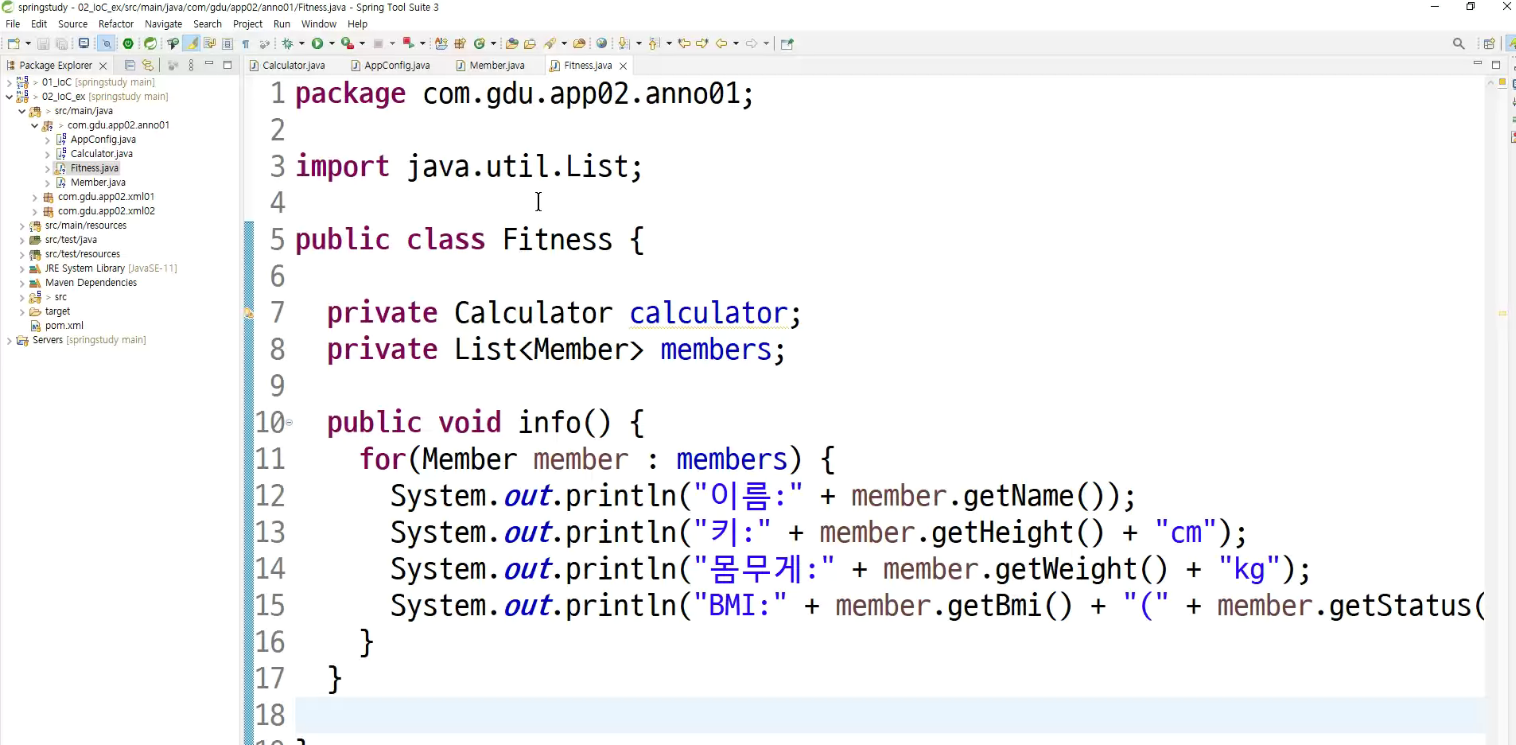This screenshot has height=745, width=1516.
Task: Collapse the src/main/java folder
Action: [x=22, y=111]
